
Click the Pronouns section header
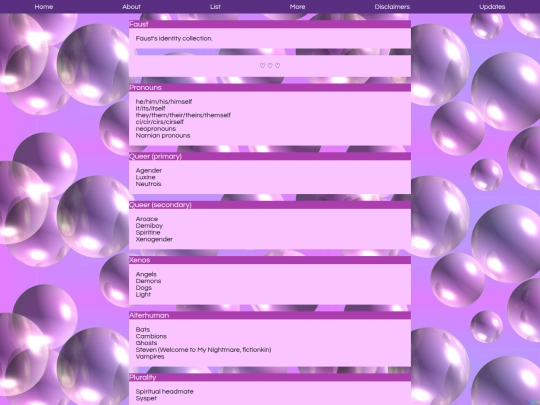click(x=270, y=87)
